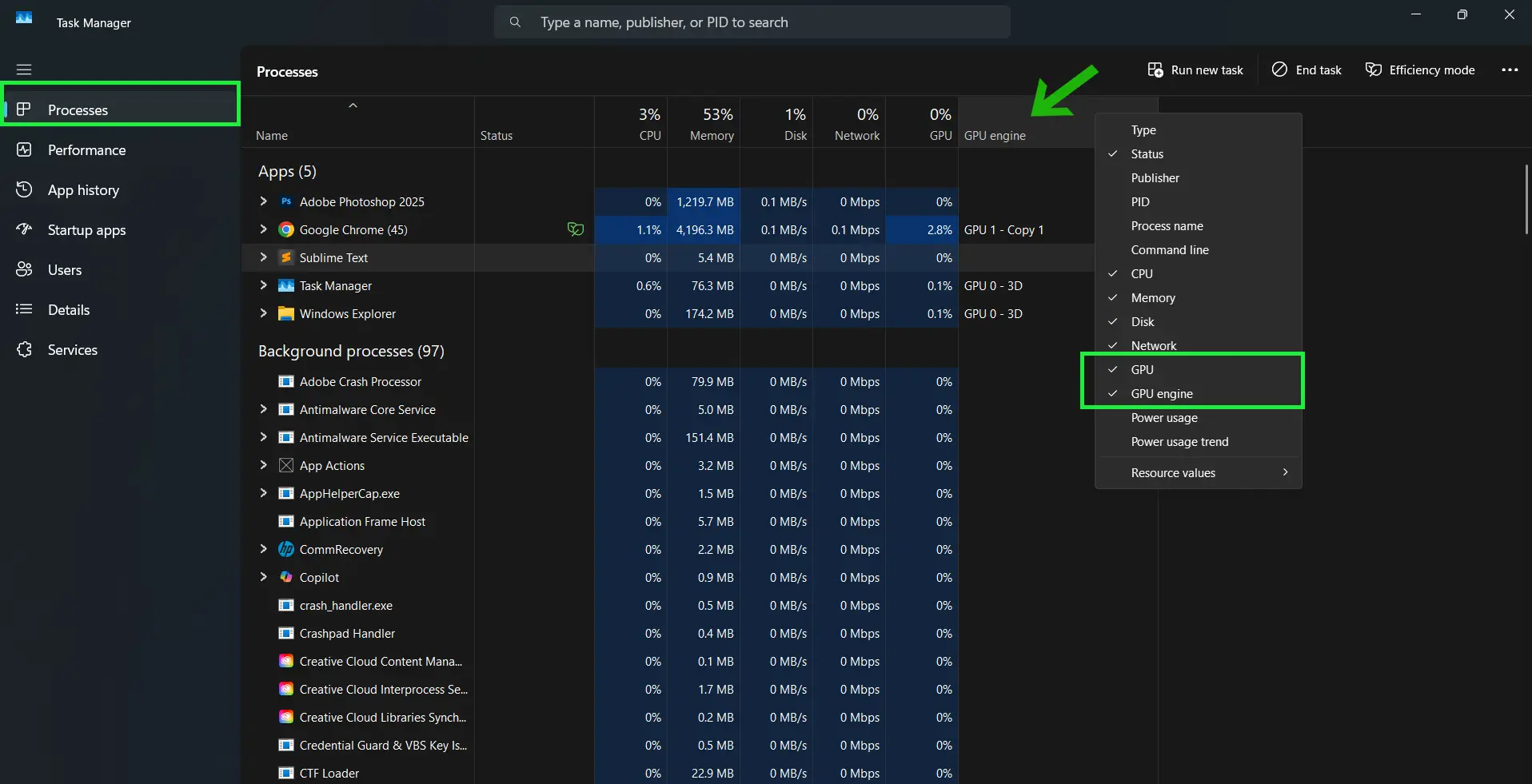Viewport: 1532px width, 784px height.
Task: Open the Services section
Action: point(71,349)
